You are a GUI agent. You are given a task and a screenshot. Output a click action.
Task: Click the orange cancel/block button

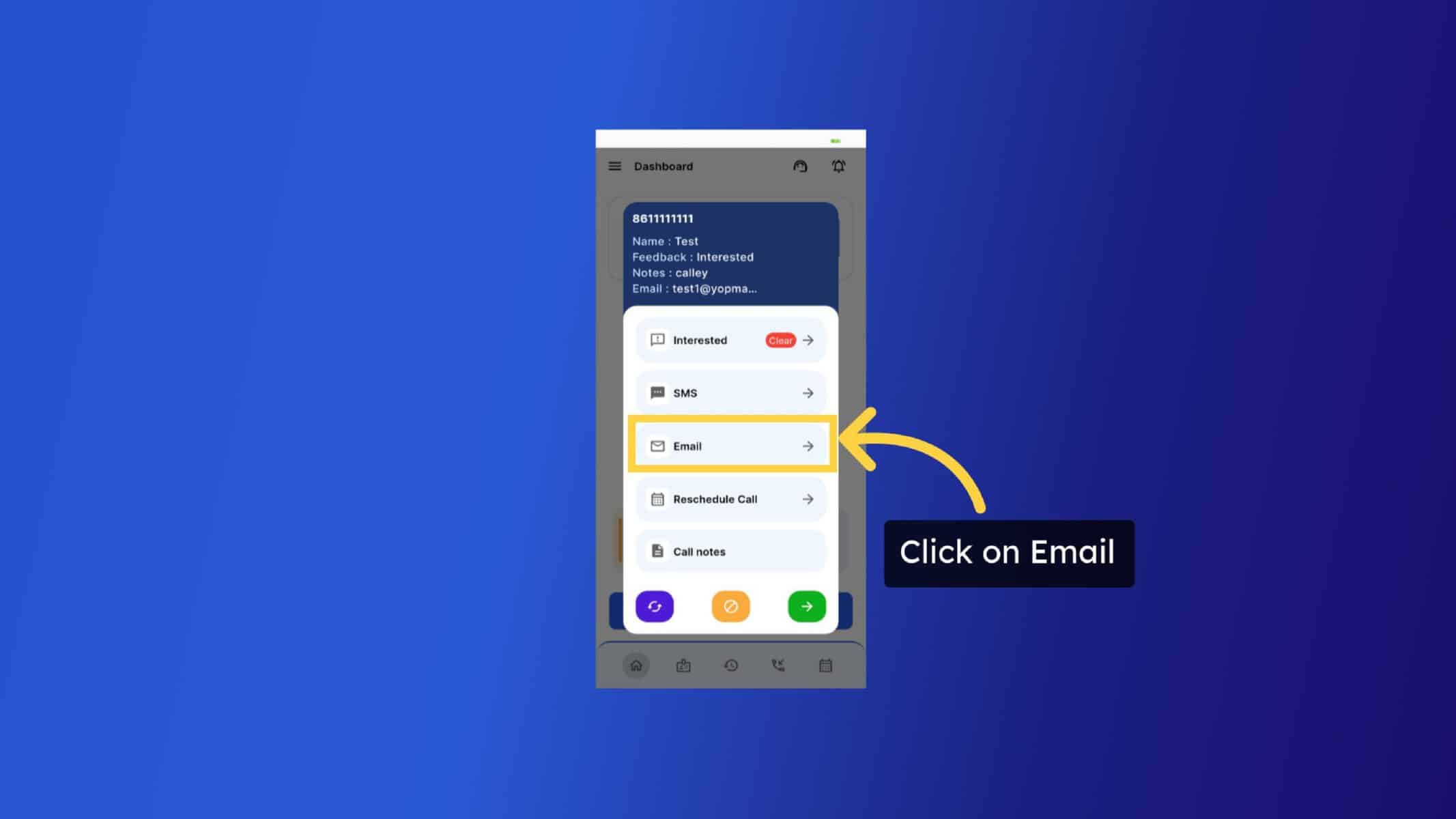(x=730, y=607)
